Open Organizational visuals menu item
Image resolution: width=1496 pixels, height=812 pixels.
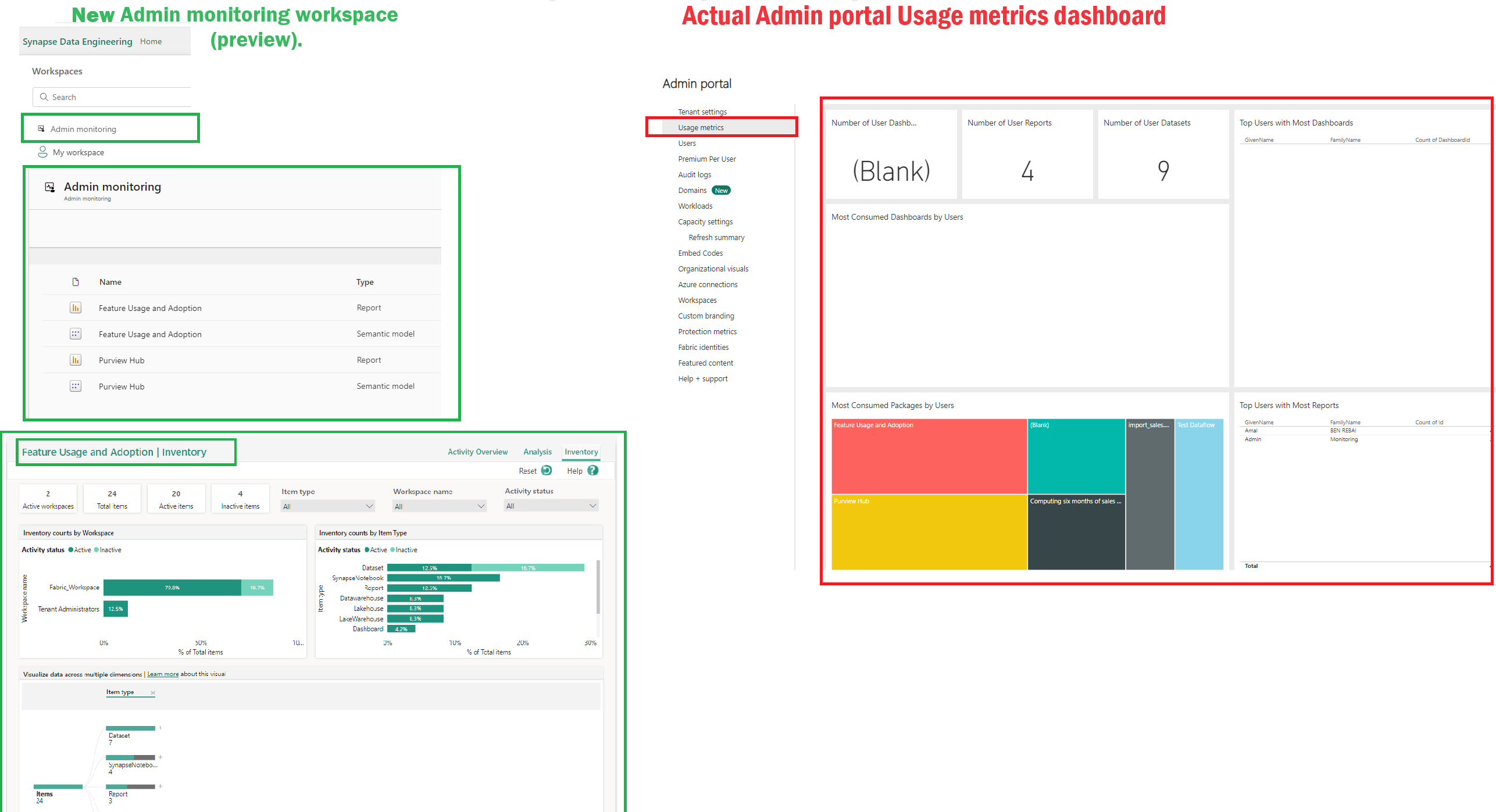[x=713, y=269]
